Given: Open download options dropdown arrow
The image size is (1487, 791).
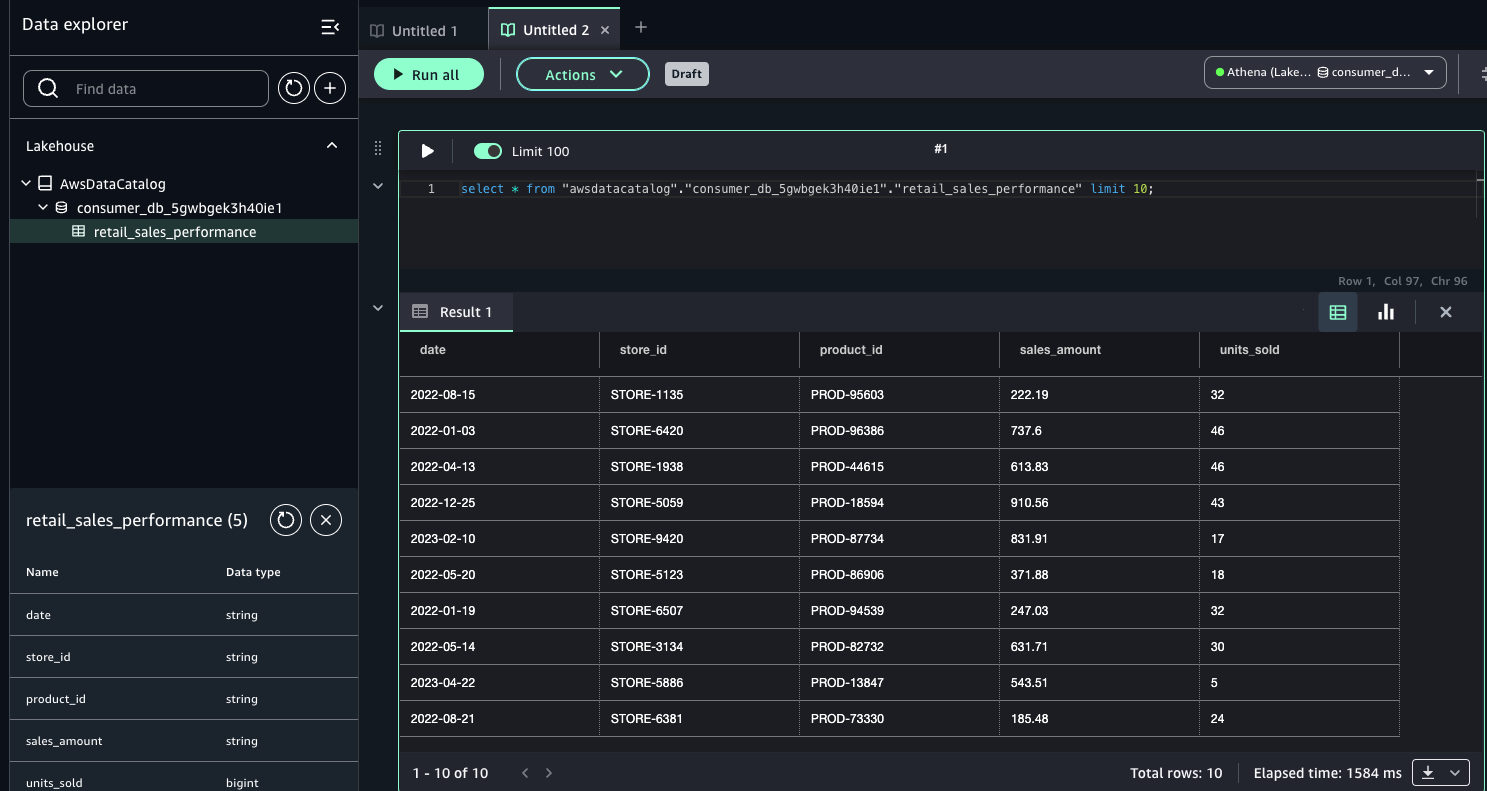Looking at the screenshot, I should click(x=1454, y=773).
